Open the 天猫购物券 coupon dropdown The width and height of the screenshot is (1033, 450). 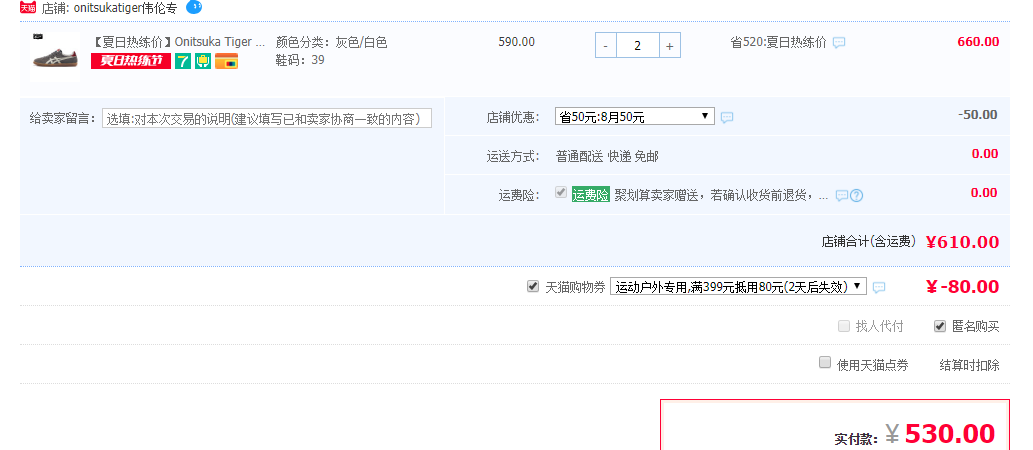(x=739, y=287)
